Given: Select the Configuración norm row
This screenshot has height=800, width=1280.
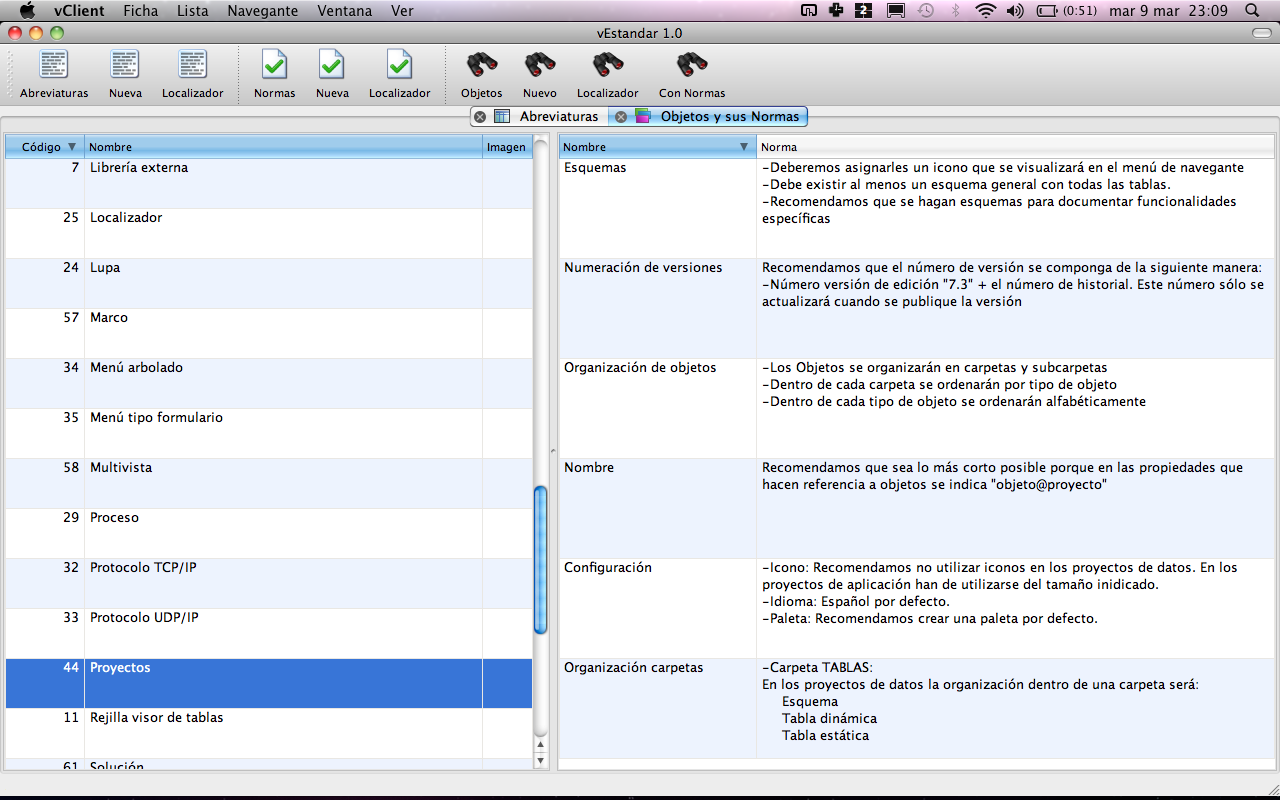Looking at the screenshot, I should tap(917, 608).
